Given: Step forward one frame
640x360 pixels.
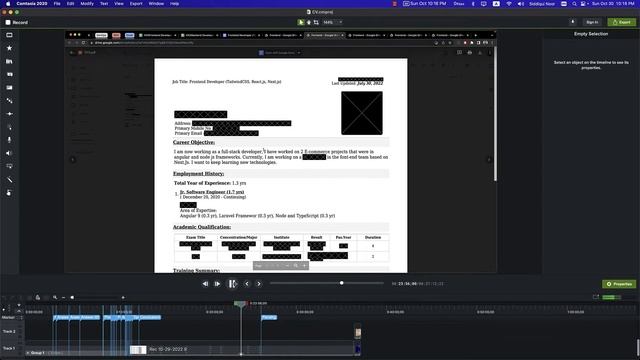Looking at the screenshot, I should pos(217,284).
